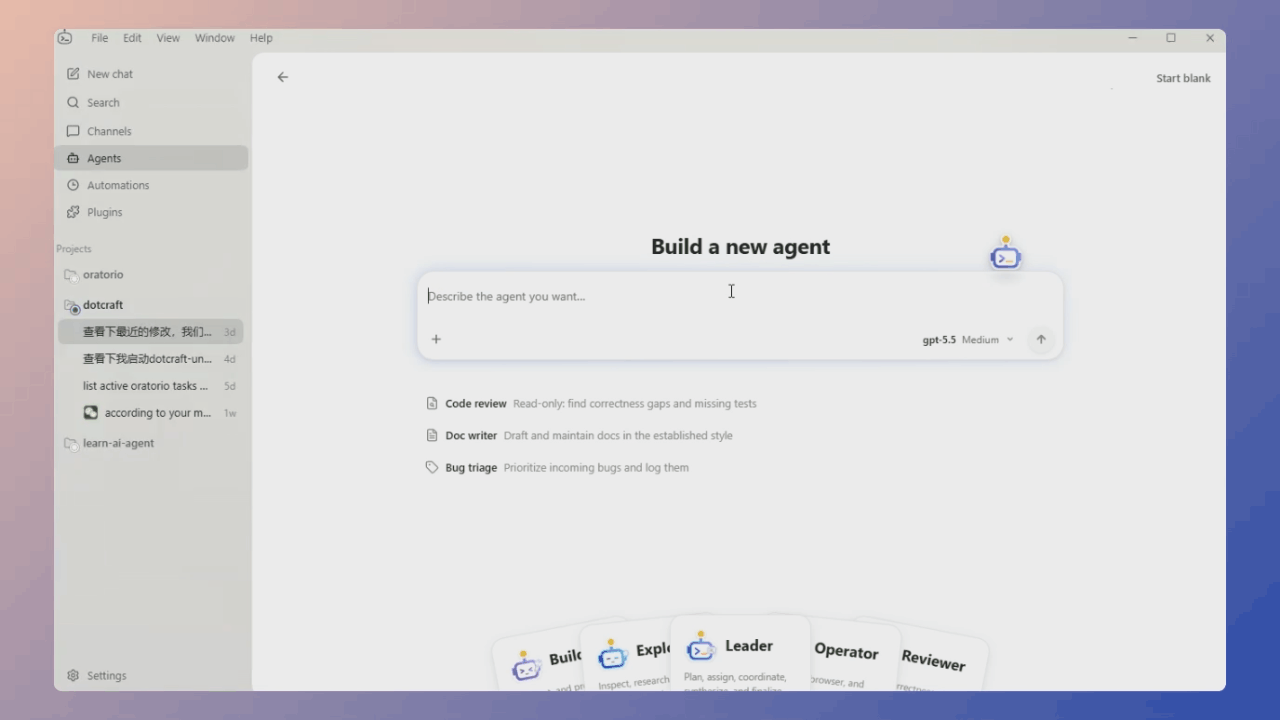Minimize the application window

point(1133,38)
